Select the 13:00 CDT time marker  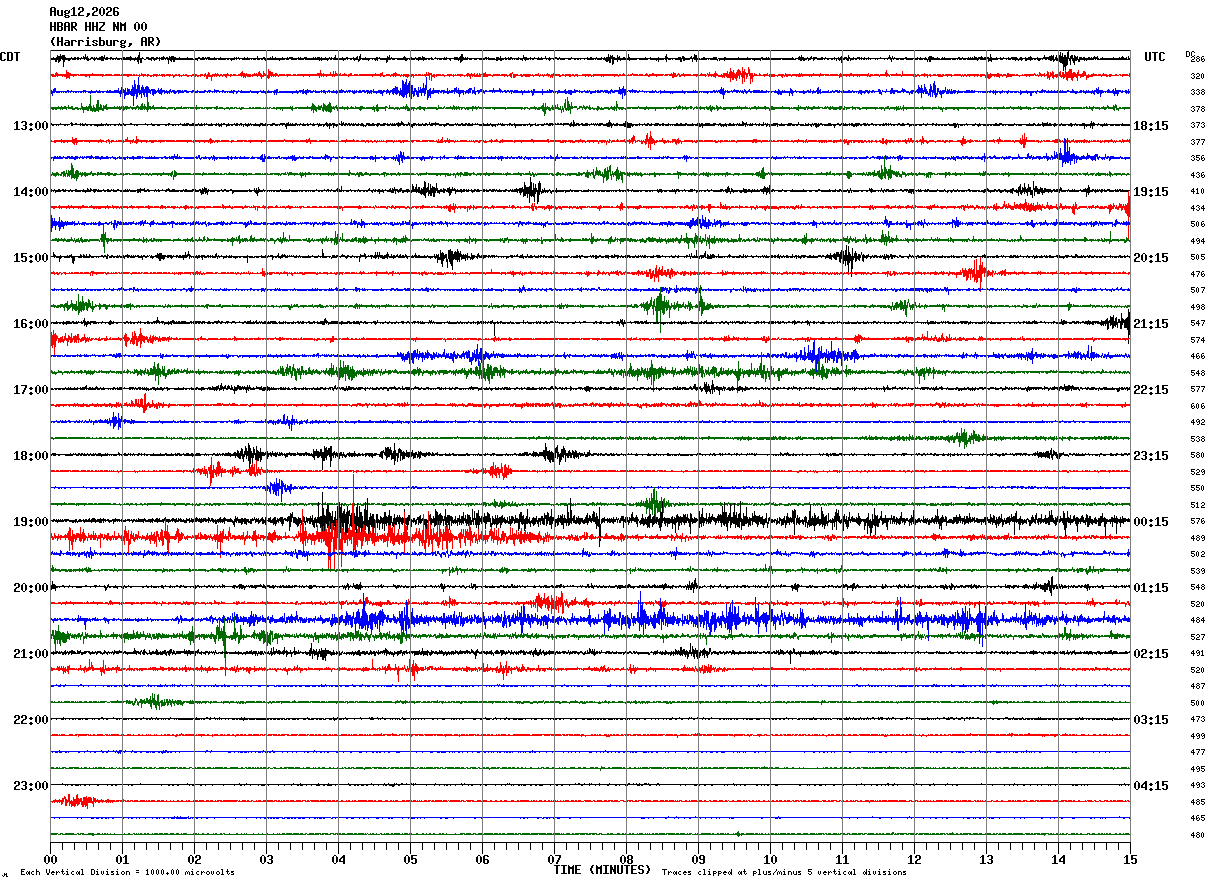30,126
